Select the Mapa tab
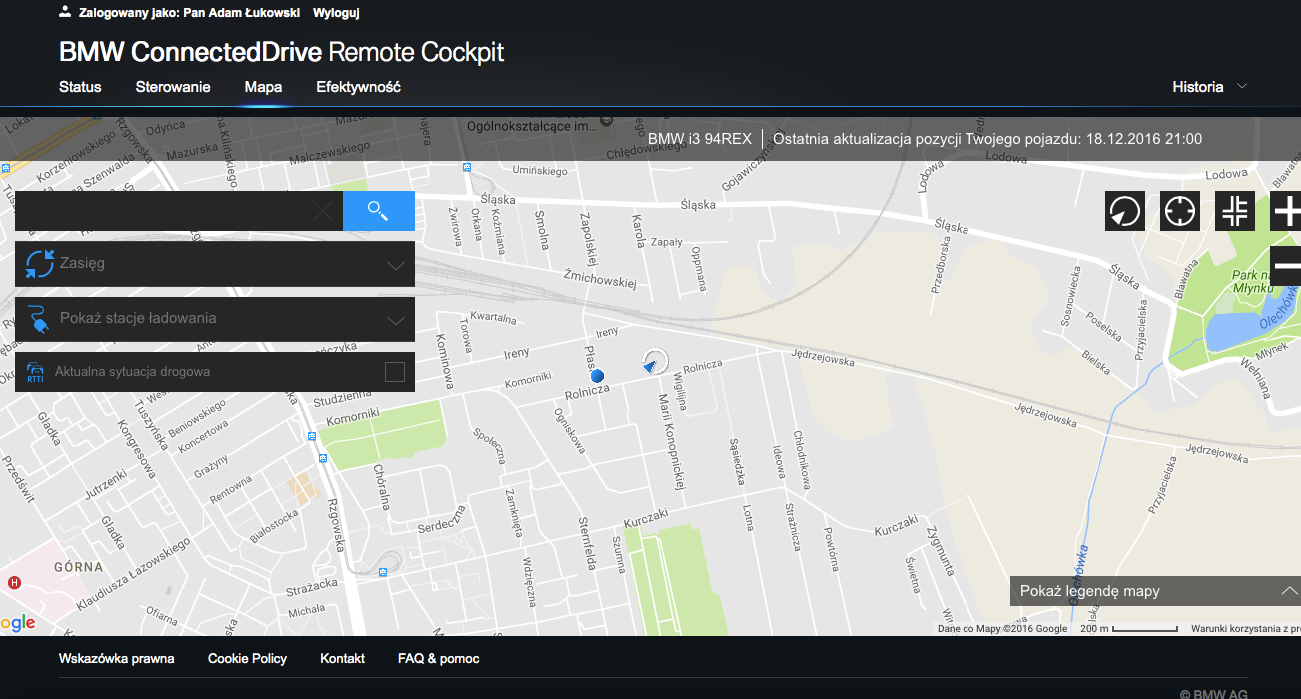 point(263,87)
